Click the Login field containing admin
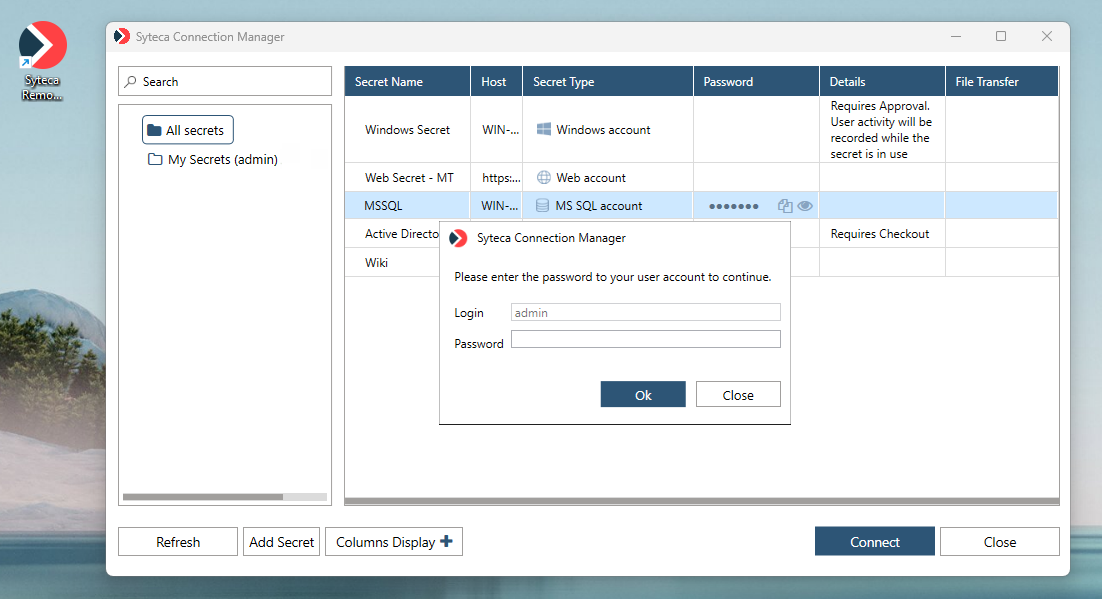This screenshot has width=1102, height=599. (x=645, y=312)
